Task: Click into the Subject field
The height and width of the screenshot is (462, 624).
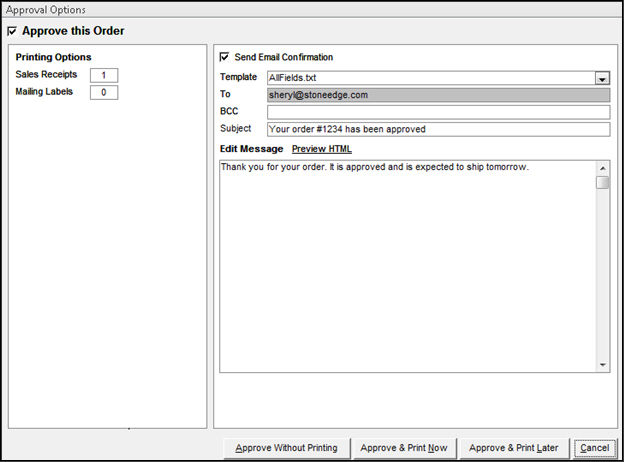Action: coord(438,129)
